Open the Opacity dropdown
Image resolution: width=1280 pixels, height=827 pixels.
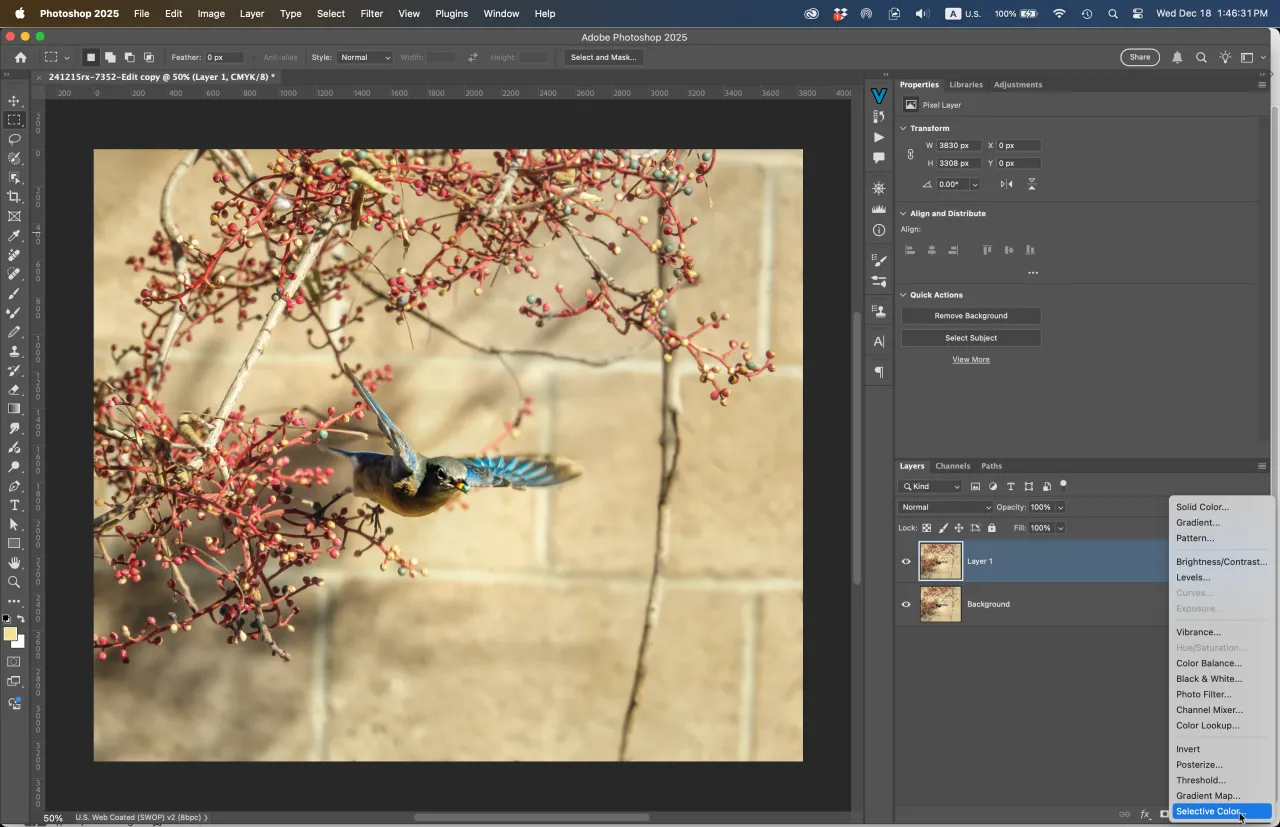click(1060, 507)
